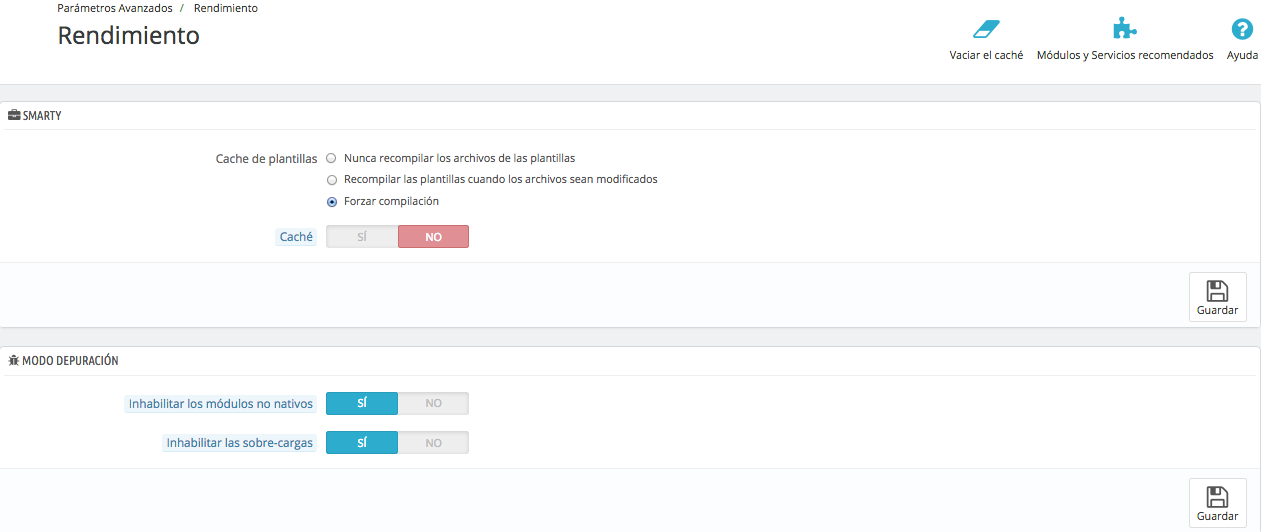Click the Ayuda help question mark icon
1261x532 pixels.
[1242, 29]
